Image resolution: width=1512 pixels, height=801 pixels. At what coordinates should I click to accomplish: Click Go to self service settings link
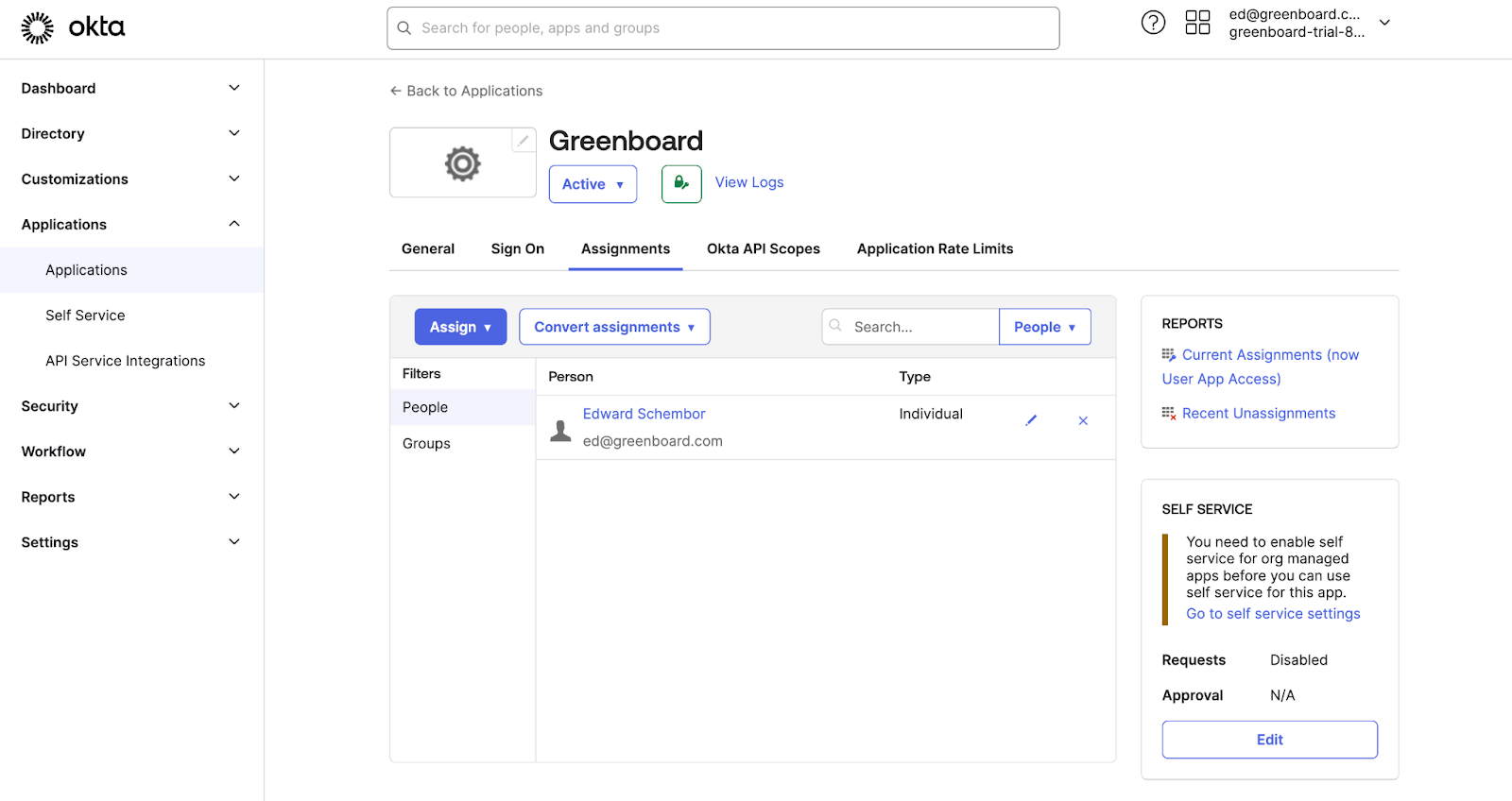click(1274, 614)
